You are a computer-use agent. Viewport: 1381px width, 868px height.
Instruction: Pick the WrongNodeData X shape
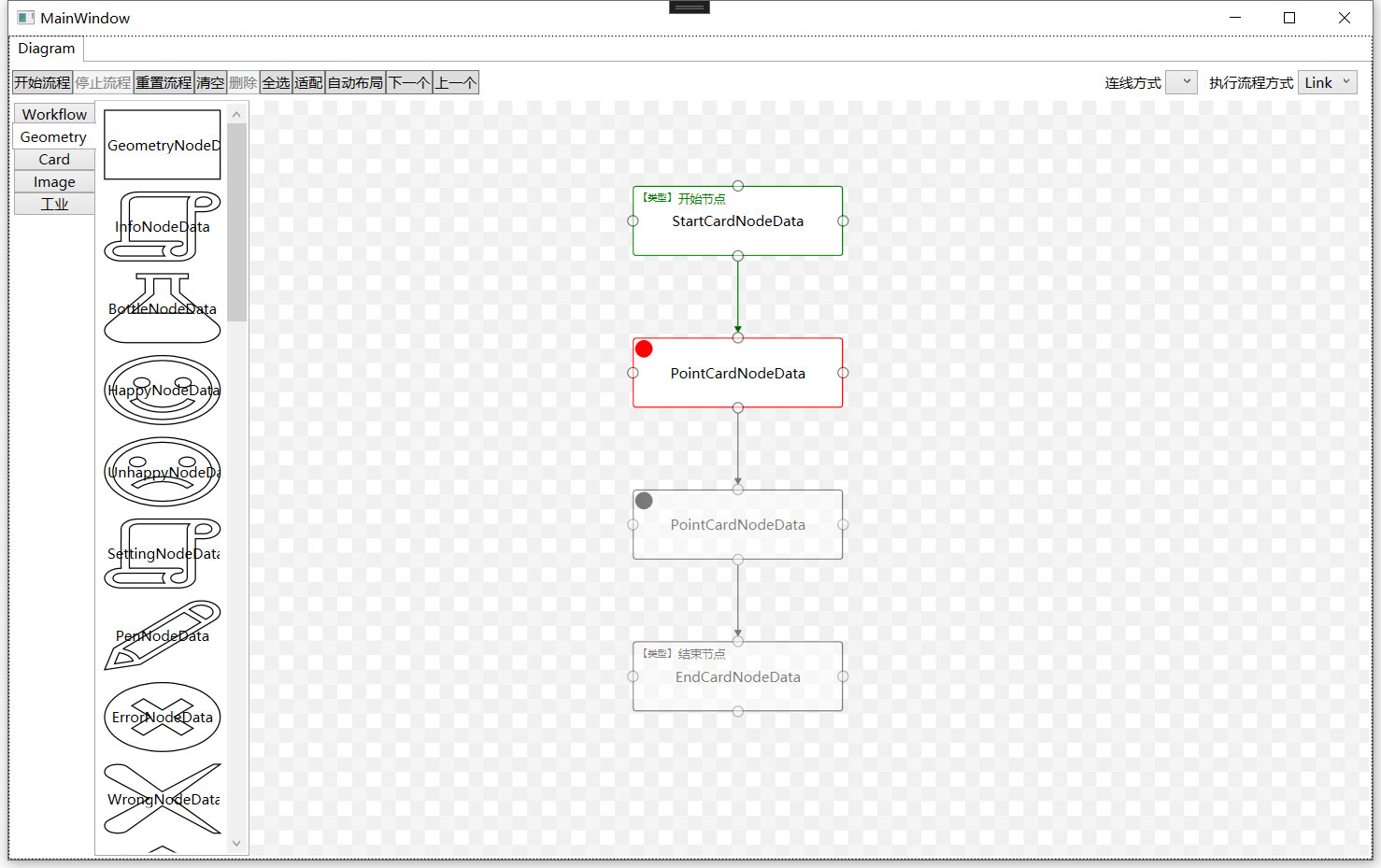163,799
